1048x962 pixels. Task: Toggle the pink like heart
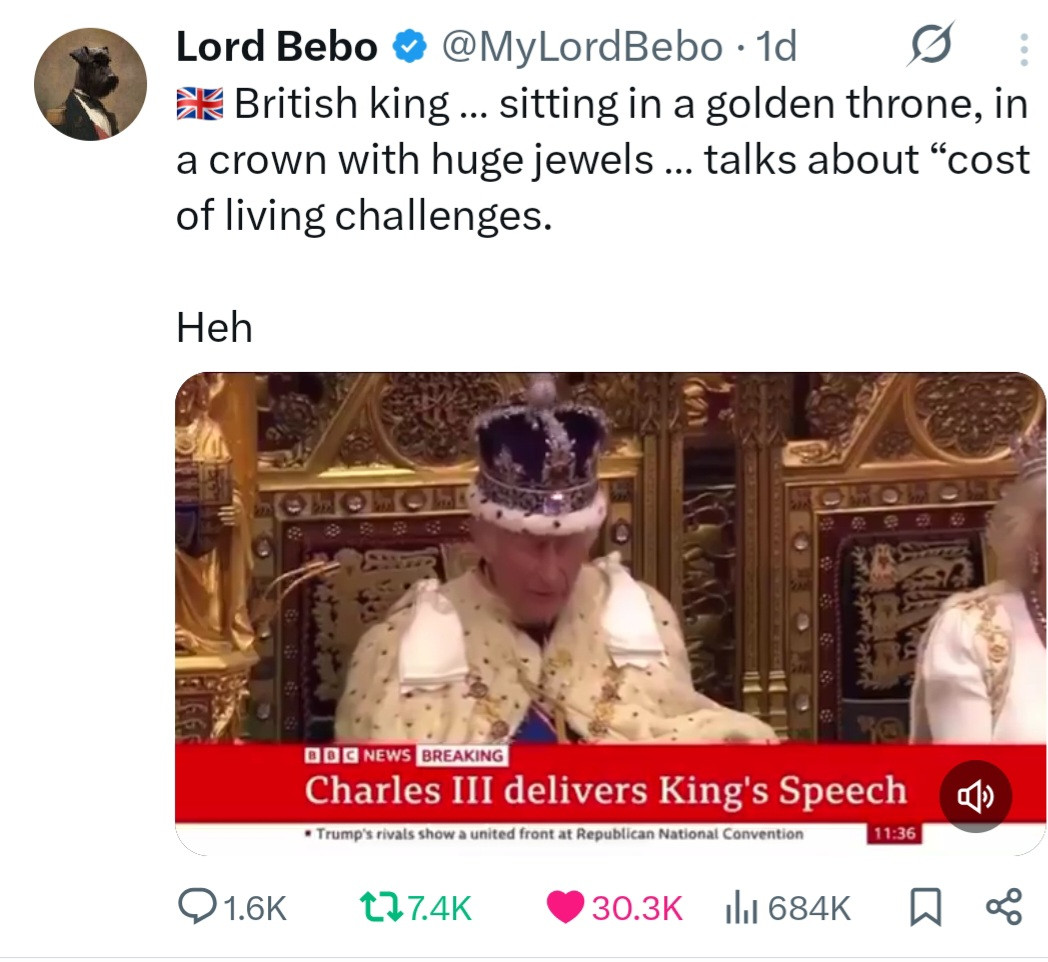click(x=567, y=907)
